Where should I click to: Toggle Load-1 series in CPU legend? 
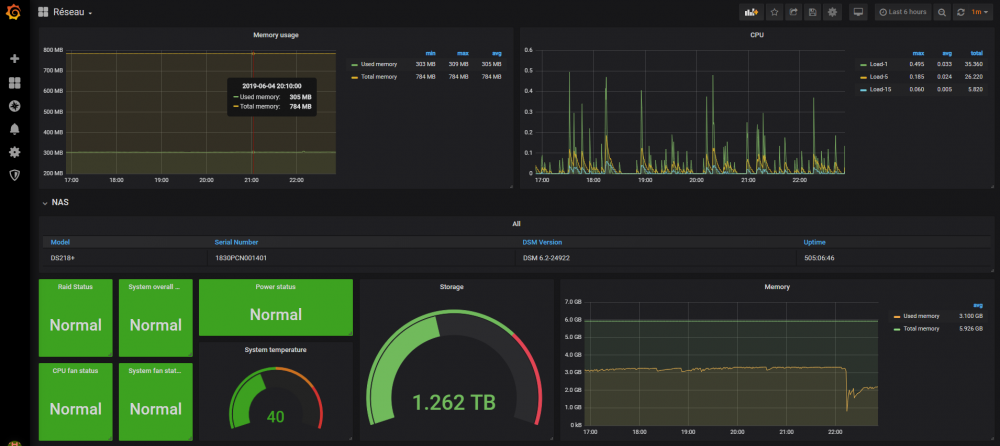(x=876, y=64)
